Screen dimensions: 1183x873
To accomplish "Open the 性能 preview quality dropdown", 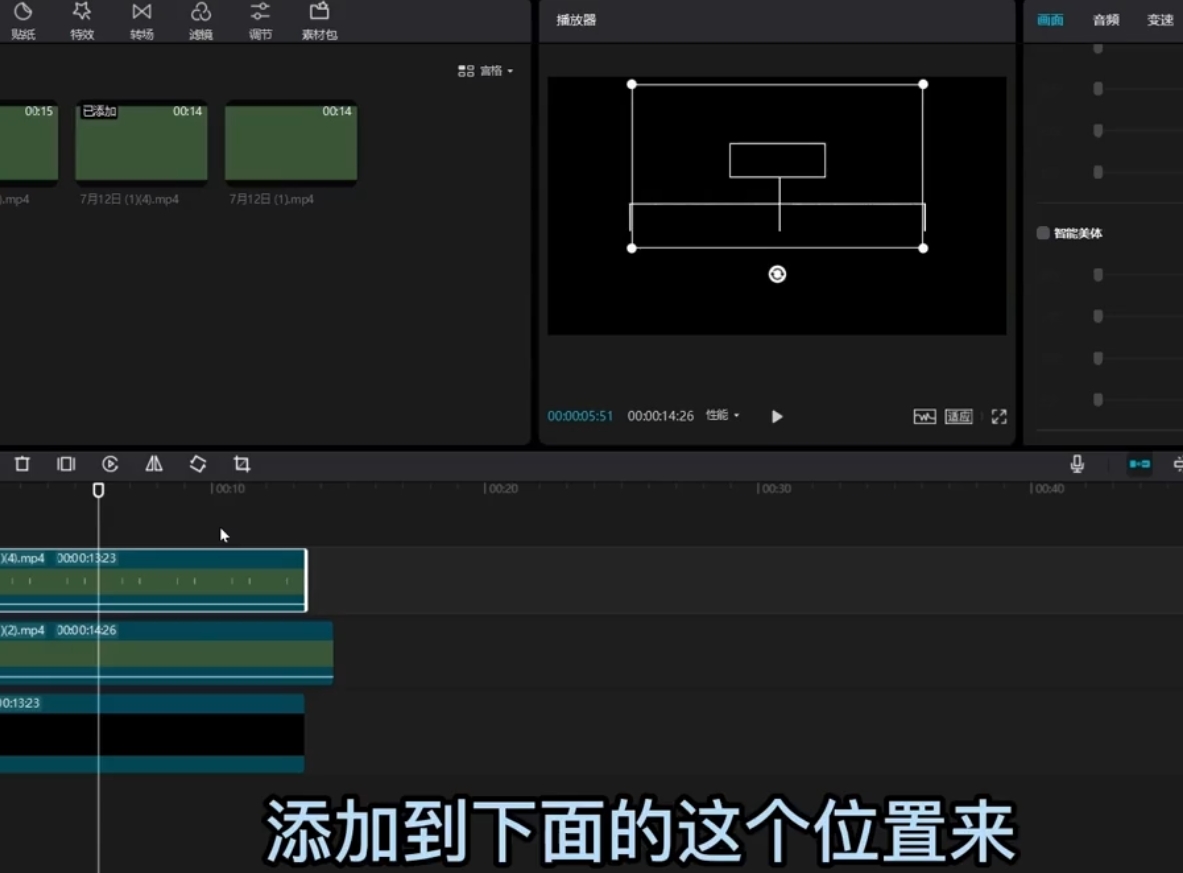I will coord(723,416).
